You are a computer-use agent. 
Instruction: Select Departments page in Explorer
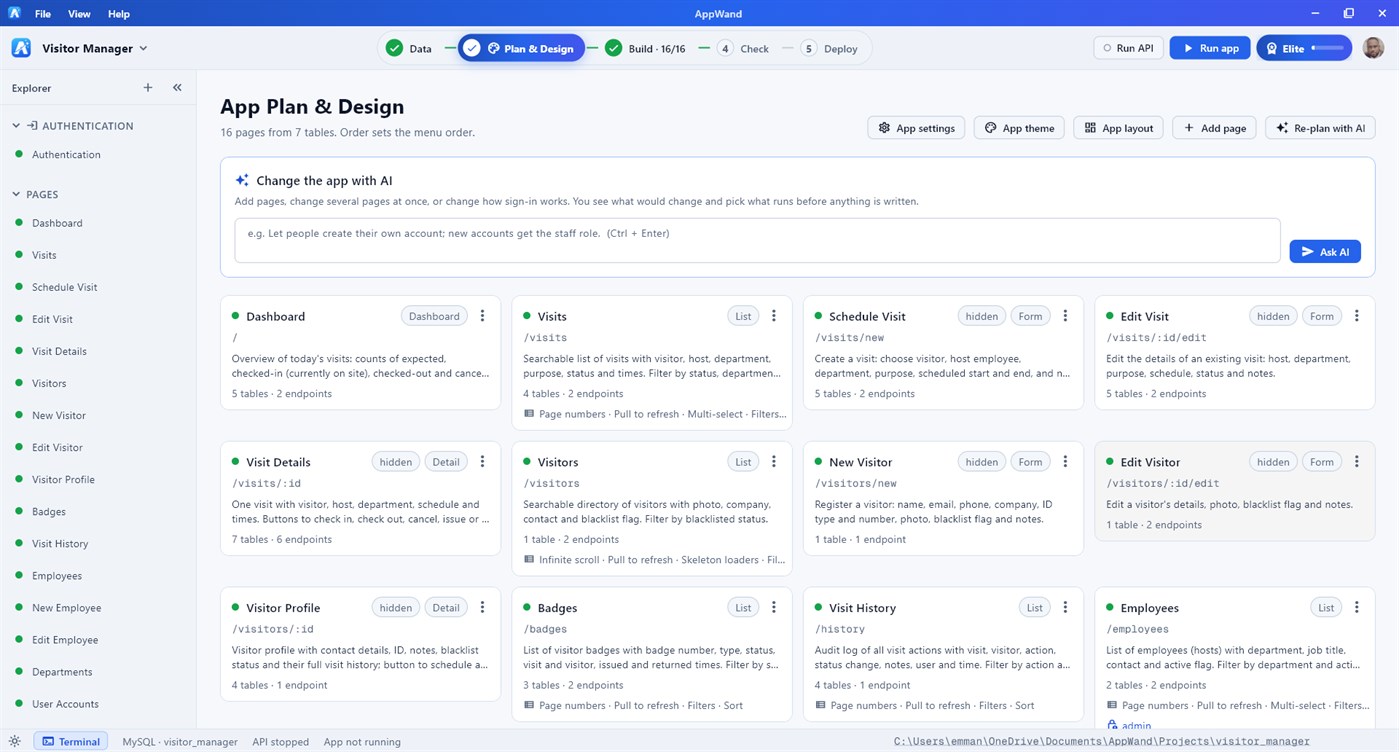click(x=62, y=672)
